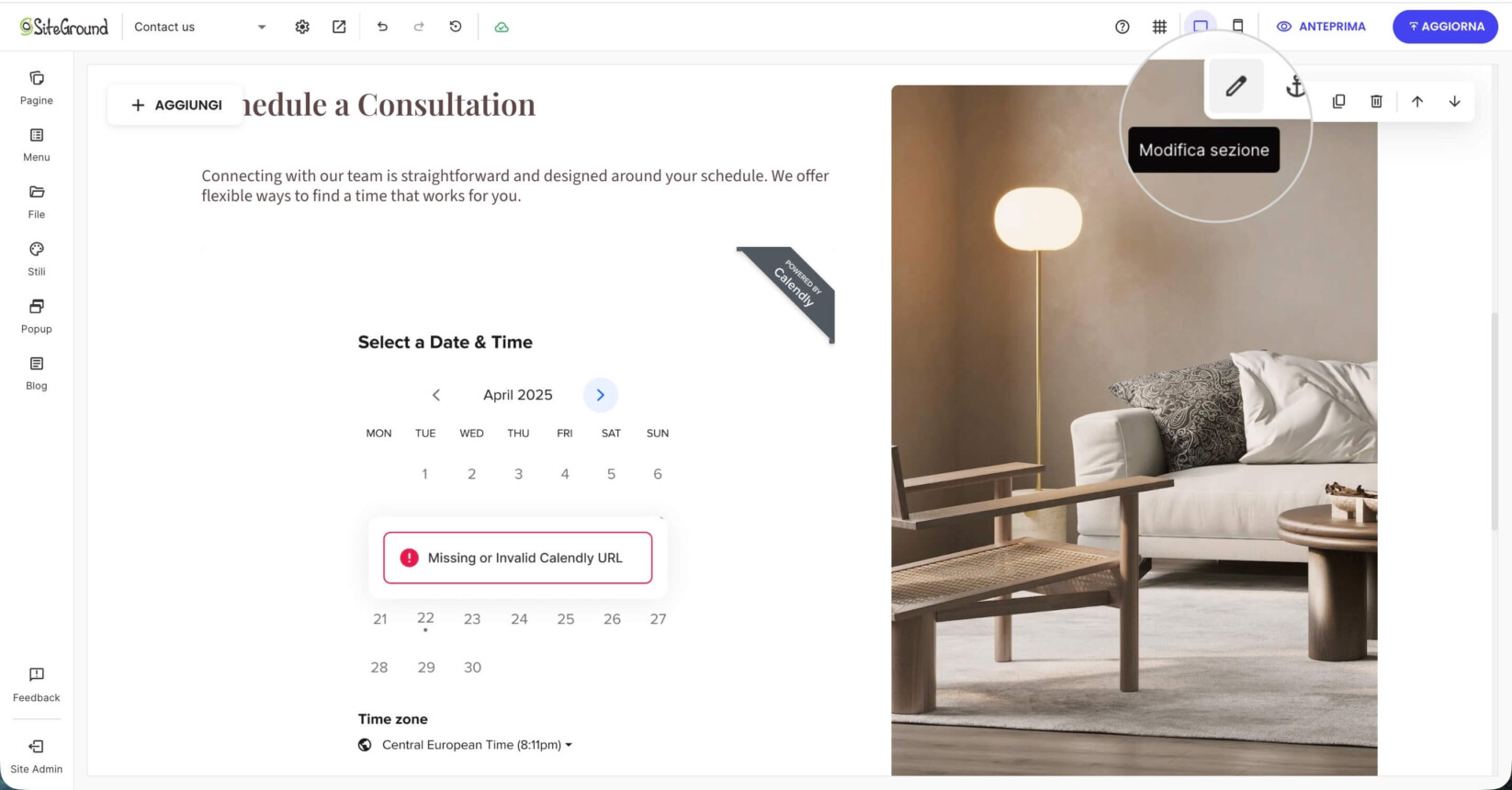
Task: Redo the last undone change
Action: [x=419, y=27]
